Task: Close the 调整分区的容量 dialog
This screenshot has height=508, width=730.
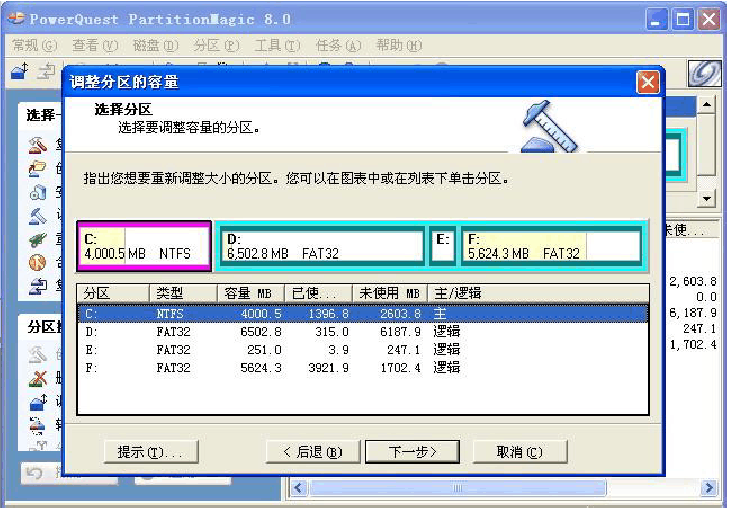Action: (648, 82)
